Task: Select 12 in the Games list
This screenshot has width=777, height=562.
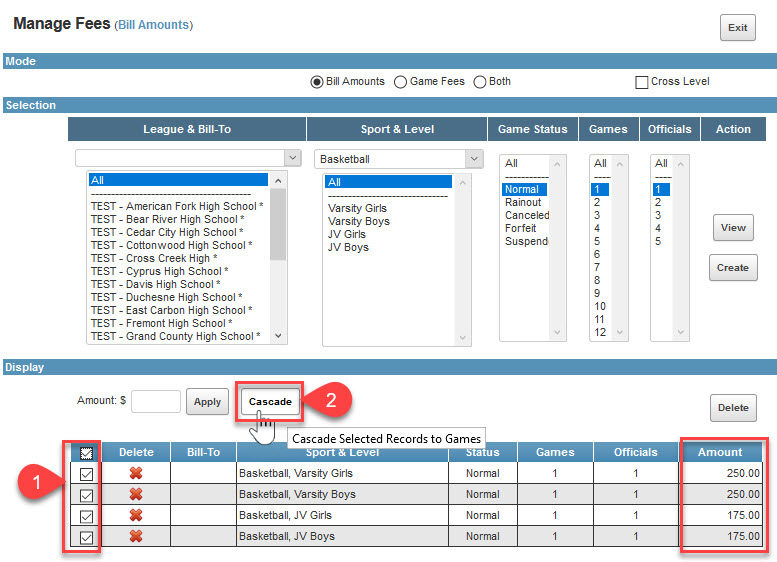Action: (600, 332)
